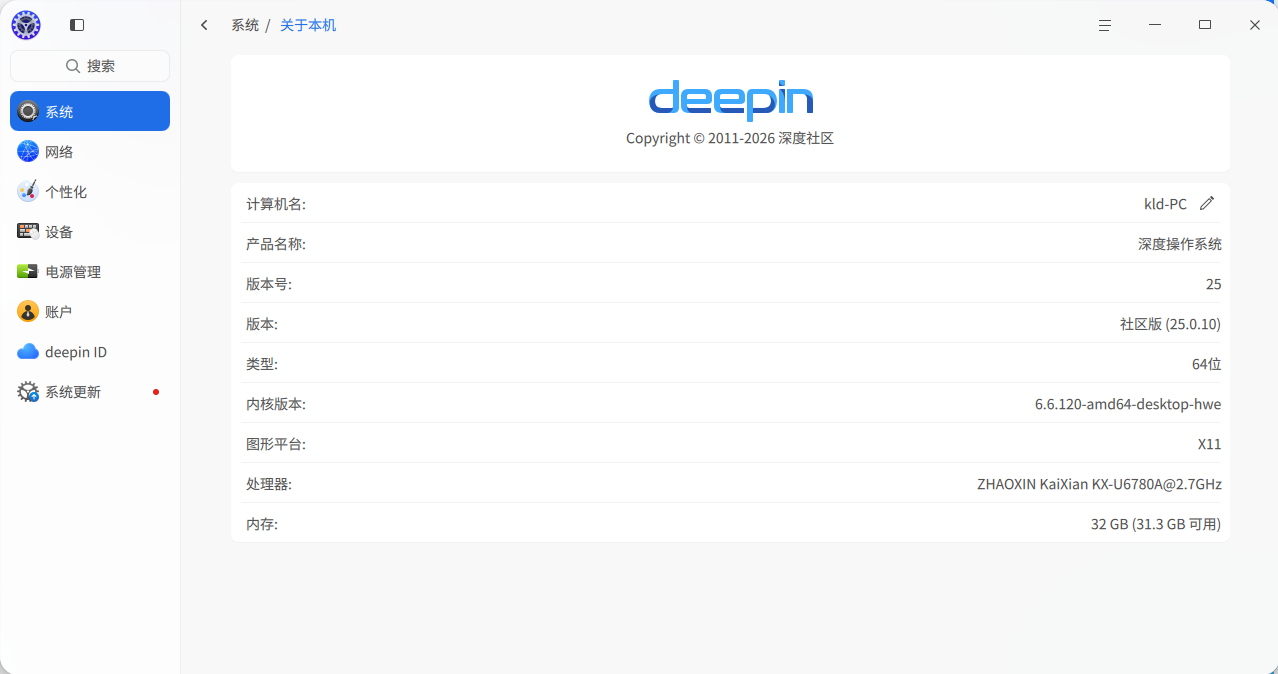Click the deepin ID cloud icon
Viewport: 1278px width, 674px height.
28,352
